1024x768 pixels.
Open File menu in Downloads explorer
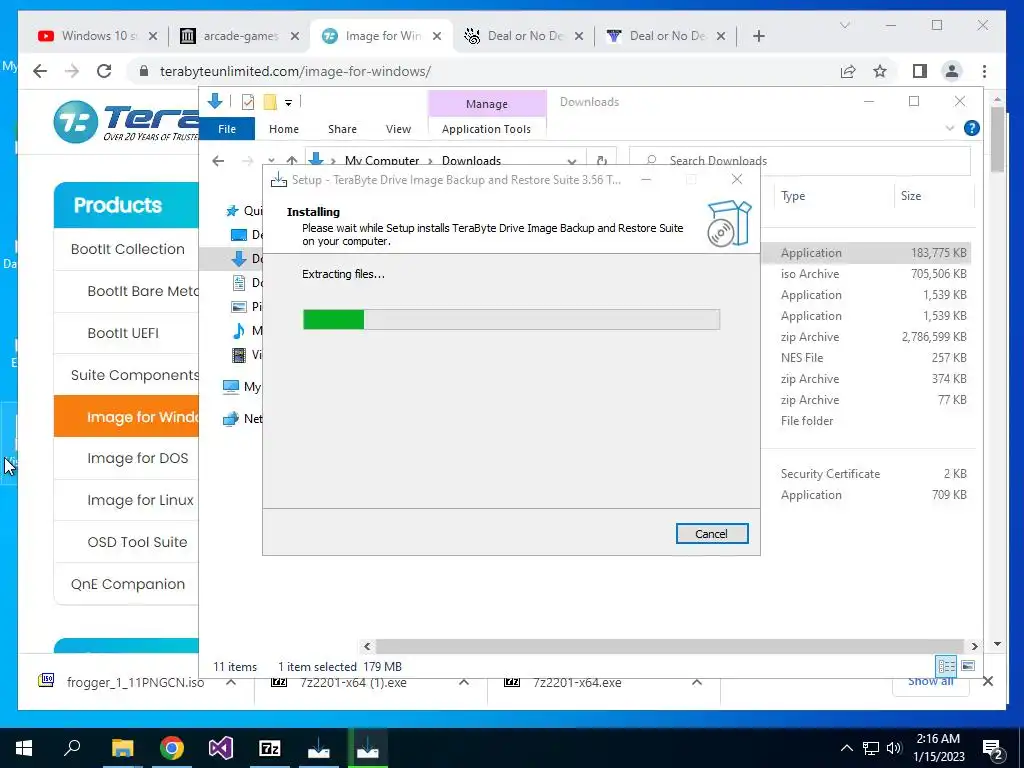click(x=227, y=129)
